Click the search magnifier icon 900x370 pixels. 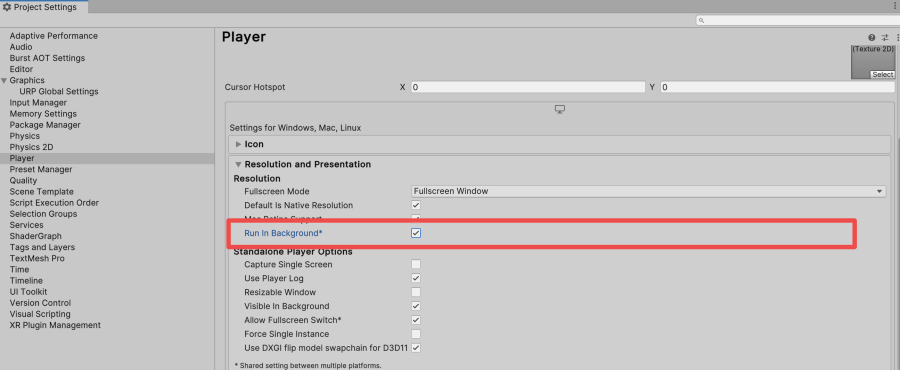click(702, 21)
